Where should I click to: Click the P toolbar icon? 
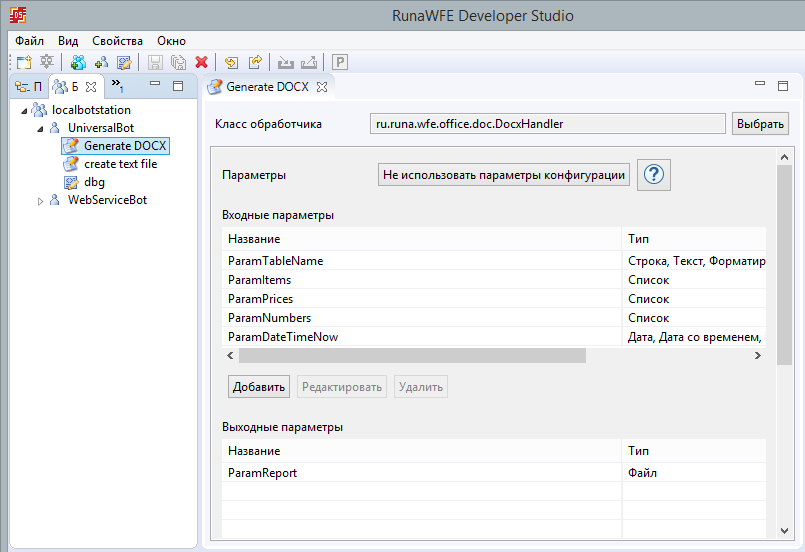point(339,62)
